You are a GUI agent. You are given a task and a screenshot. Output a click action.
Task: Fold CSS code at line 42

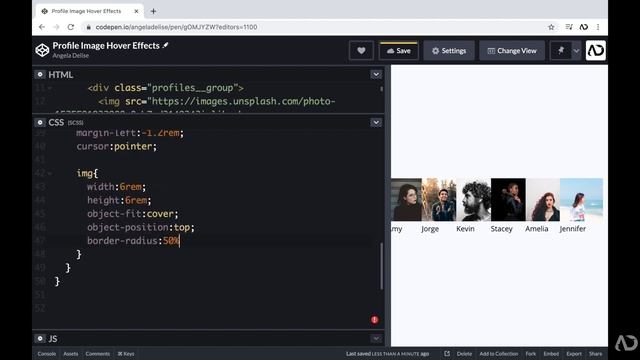click(x=50, y=173)
